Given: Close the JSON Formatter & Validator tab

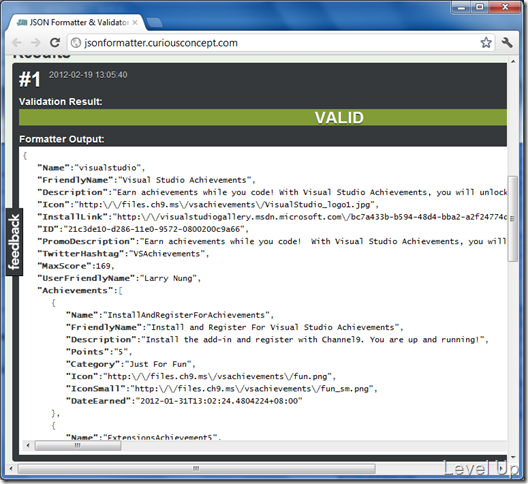Looking at the screenshot, I should pos(135,23).
